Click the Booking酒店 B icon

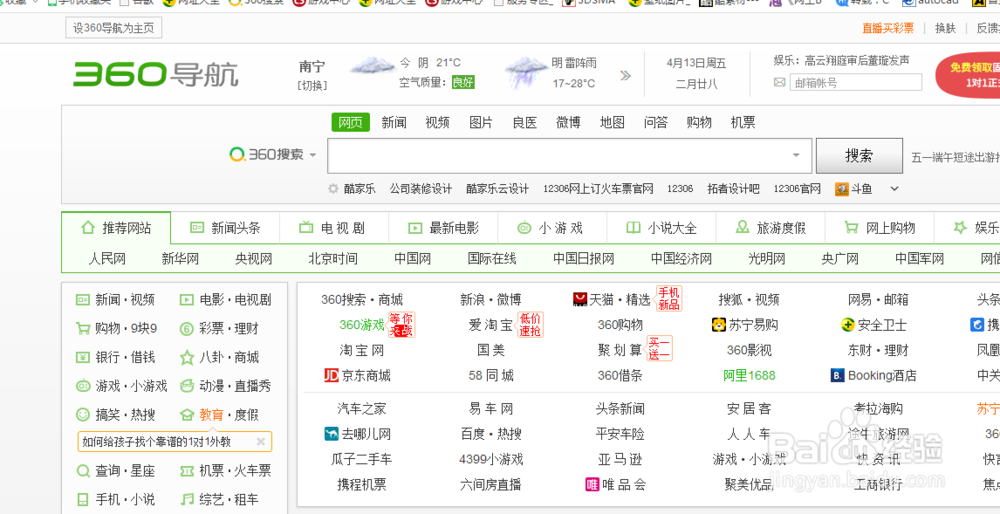tap(837, 375)
